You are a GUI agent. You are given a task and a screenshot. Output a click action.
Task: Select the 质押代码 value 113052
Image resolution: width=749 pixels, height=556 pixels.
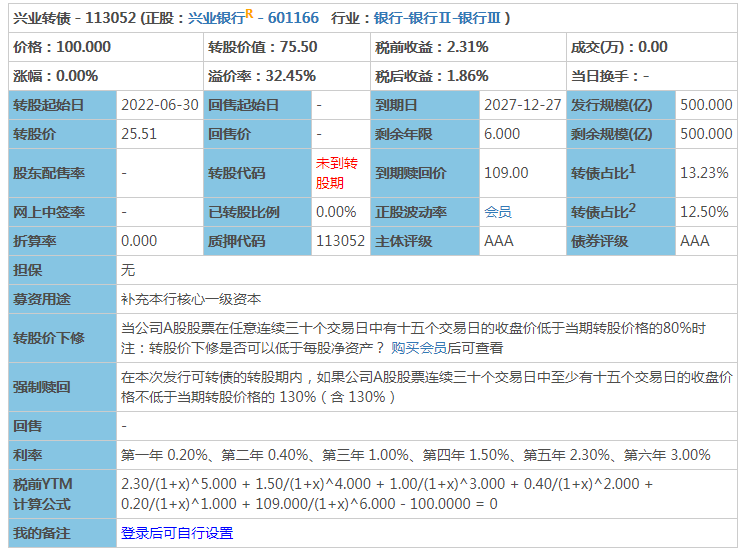point(340,241)
